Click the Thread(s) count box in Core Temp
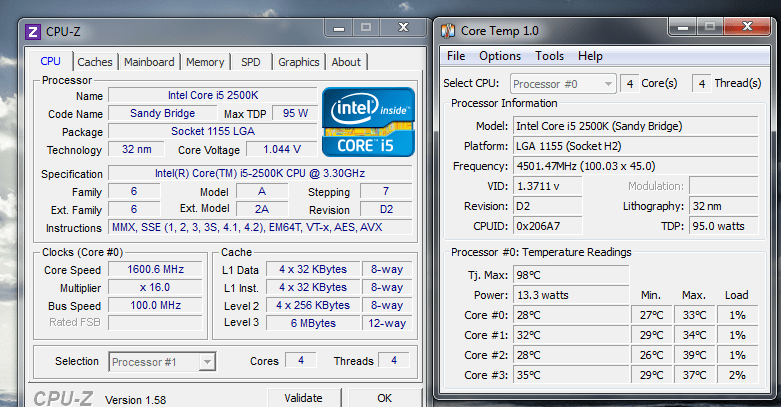 [702, 84]
